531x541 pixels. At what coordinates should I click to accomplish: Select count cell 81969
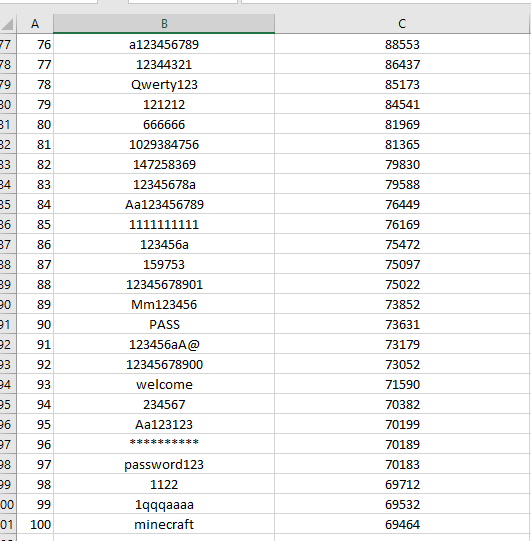click(x=402, y=124)
